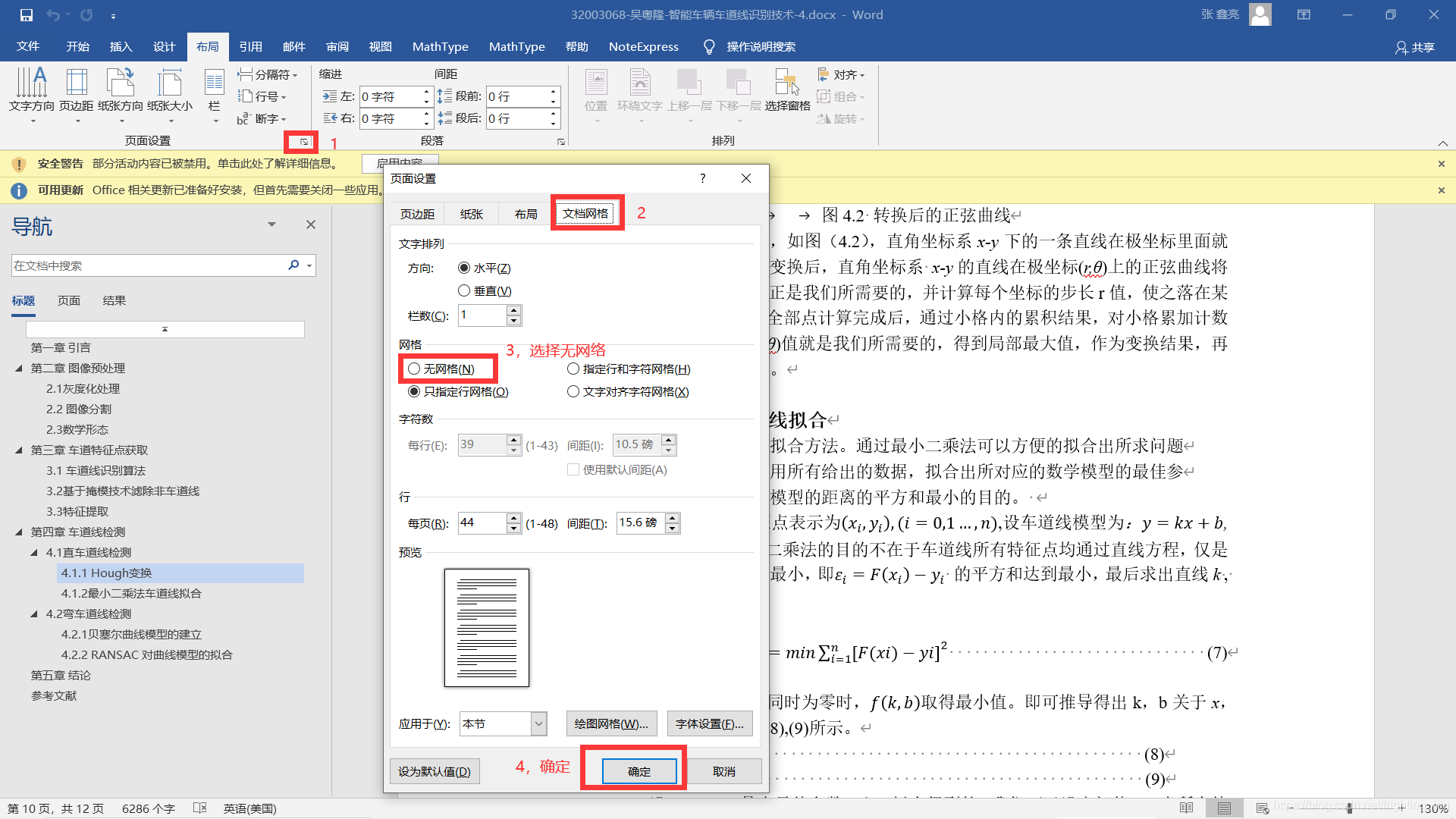This screenshot has width=1456, height=819.
Task: Click the navigation search magnifier icon
Action: coord(293,265)
